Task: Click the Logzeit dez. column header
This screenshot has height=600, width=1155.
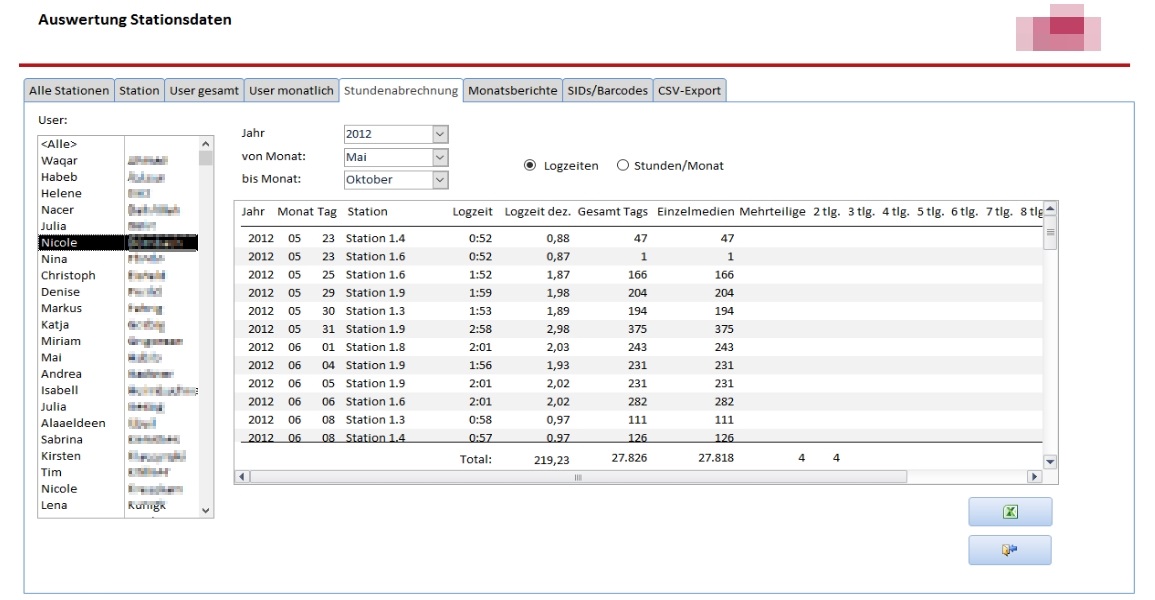Action: 538,212
